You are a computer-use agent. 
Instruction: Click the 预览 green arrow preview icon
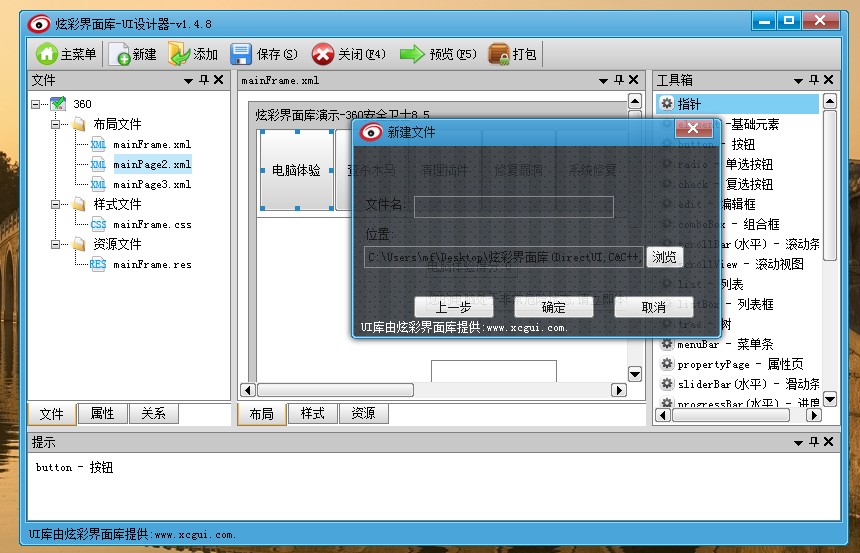pyautogui.click(x=412, y=54)
